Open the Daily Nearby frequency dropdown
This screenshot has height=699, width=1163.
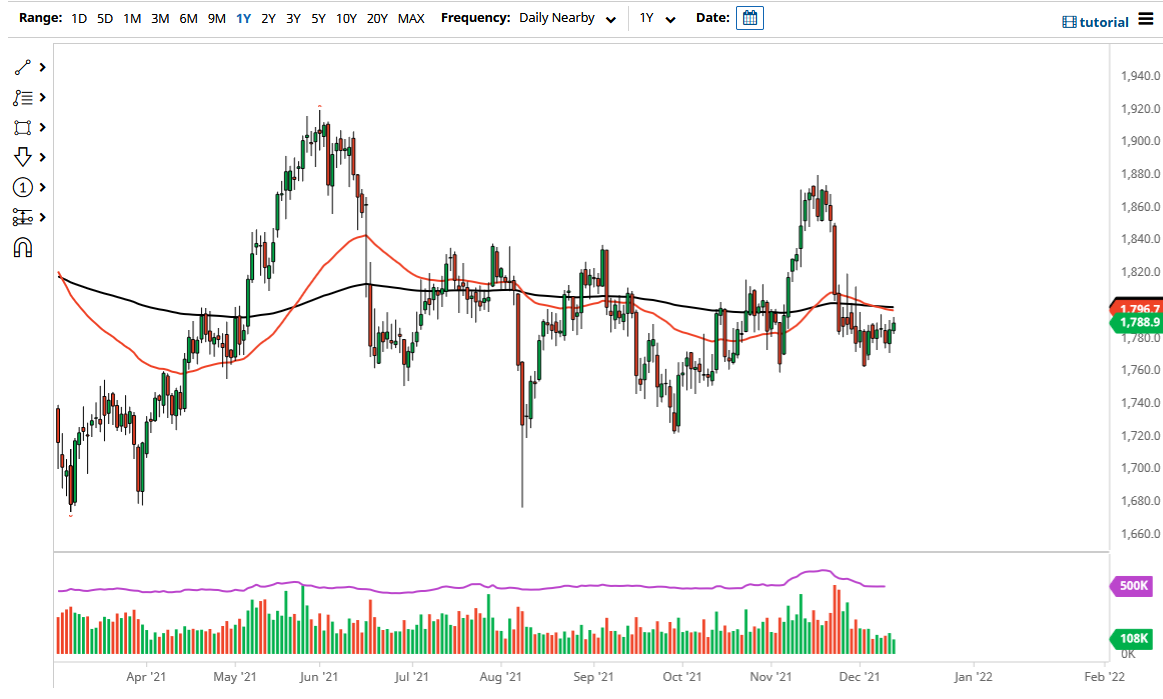click(x=567, y=19)
